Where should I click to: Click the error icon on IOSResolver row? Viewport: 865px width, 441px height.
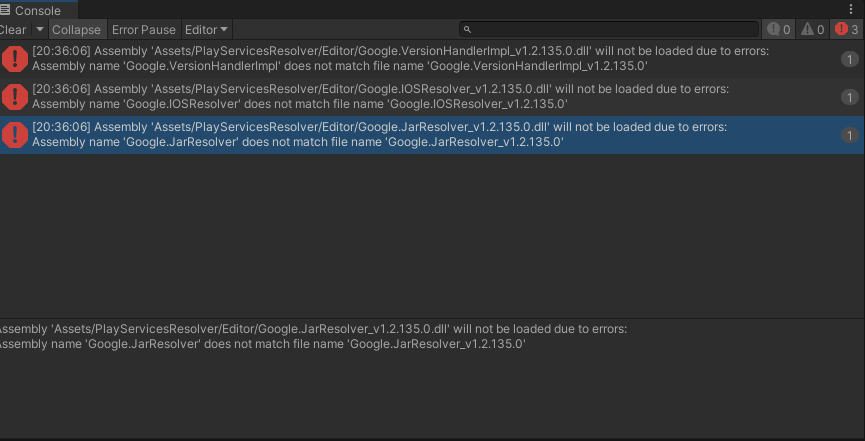coord(15,97)
